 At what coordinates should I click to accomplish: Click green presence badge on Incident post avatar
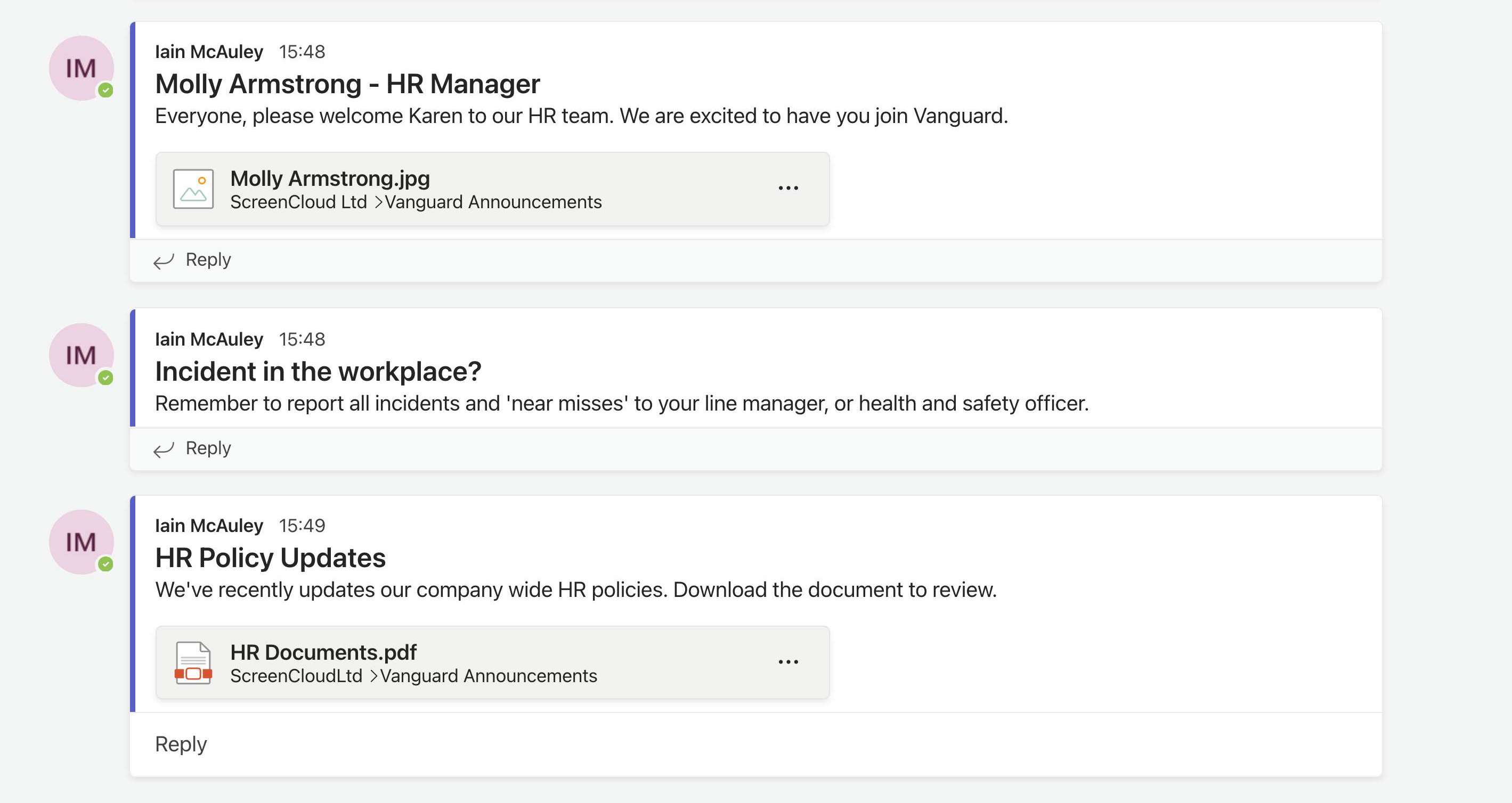pyautogui.click(x=105, y=377)
